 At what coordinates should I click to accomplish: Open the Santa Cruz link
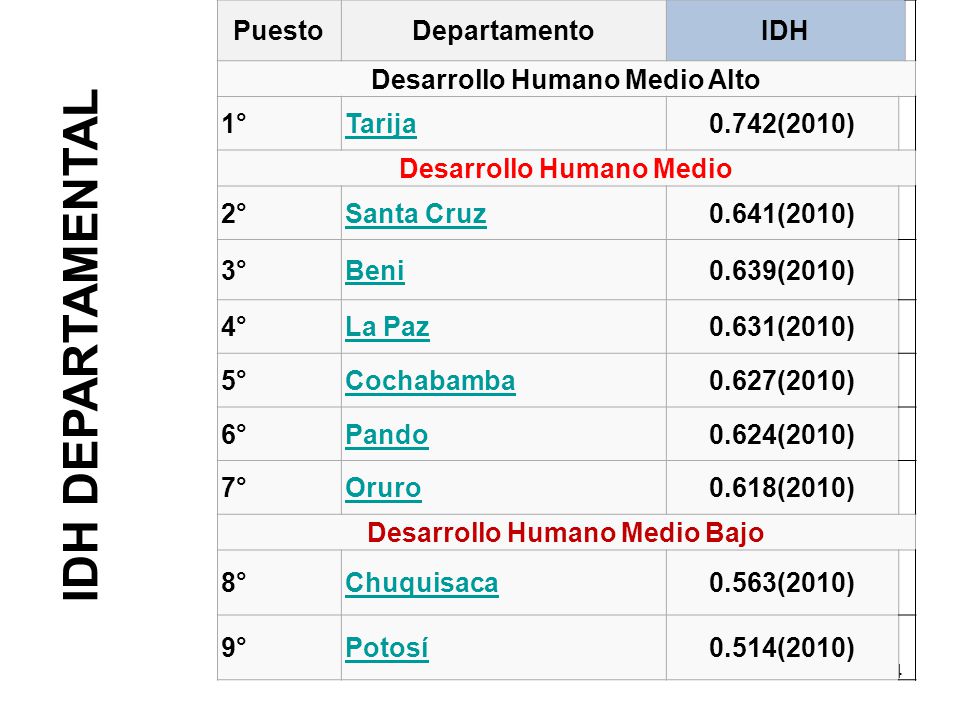point(416,214)
